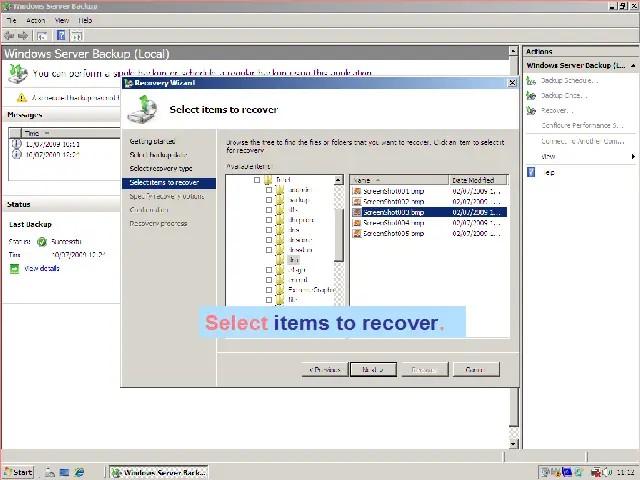Click Connect To Another Computer action
Image resolution: width=640 pixels, height=480 pixels.
point(582,141)
